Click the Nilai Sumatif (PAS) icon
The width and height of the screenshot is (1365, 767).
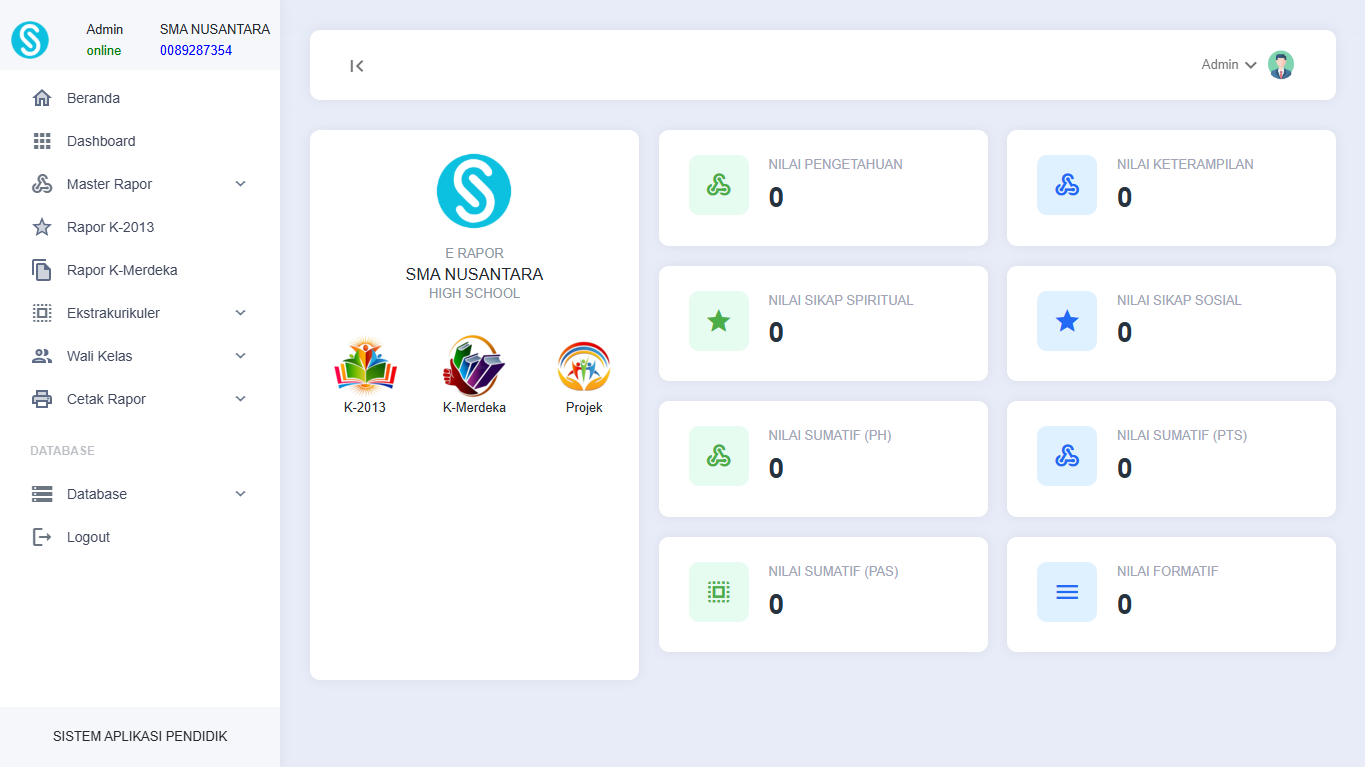tap(718, 592)
